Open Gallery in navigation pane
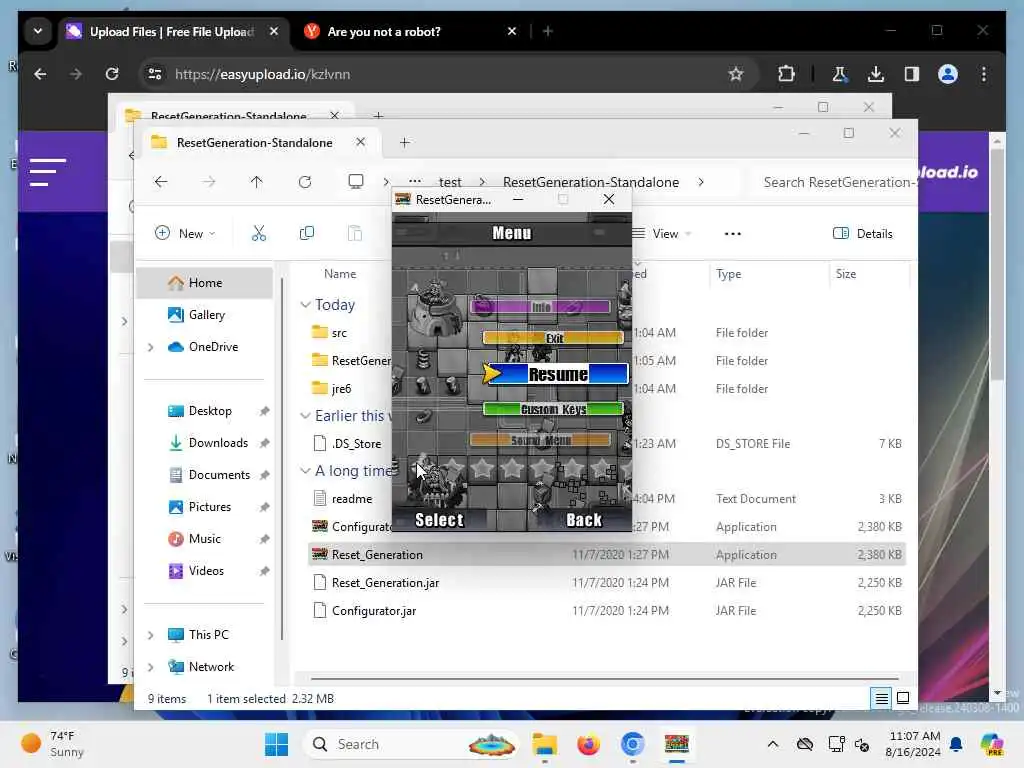 (205, 315)
